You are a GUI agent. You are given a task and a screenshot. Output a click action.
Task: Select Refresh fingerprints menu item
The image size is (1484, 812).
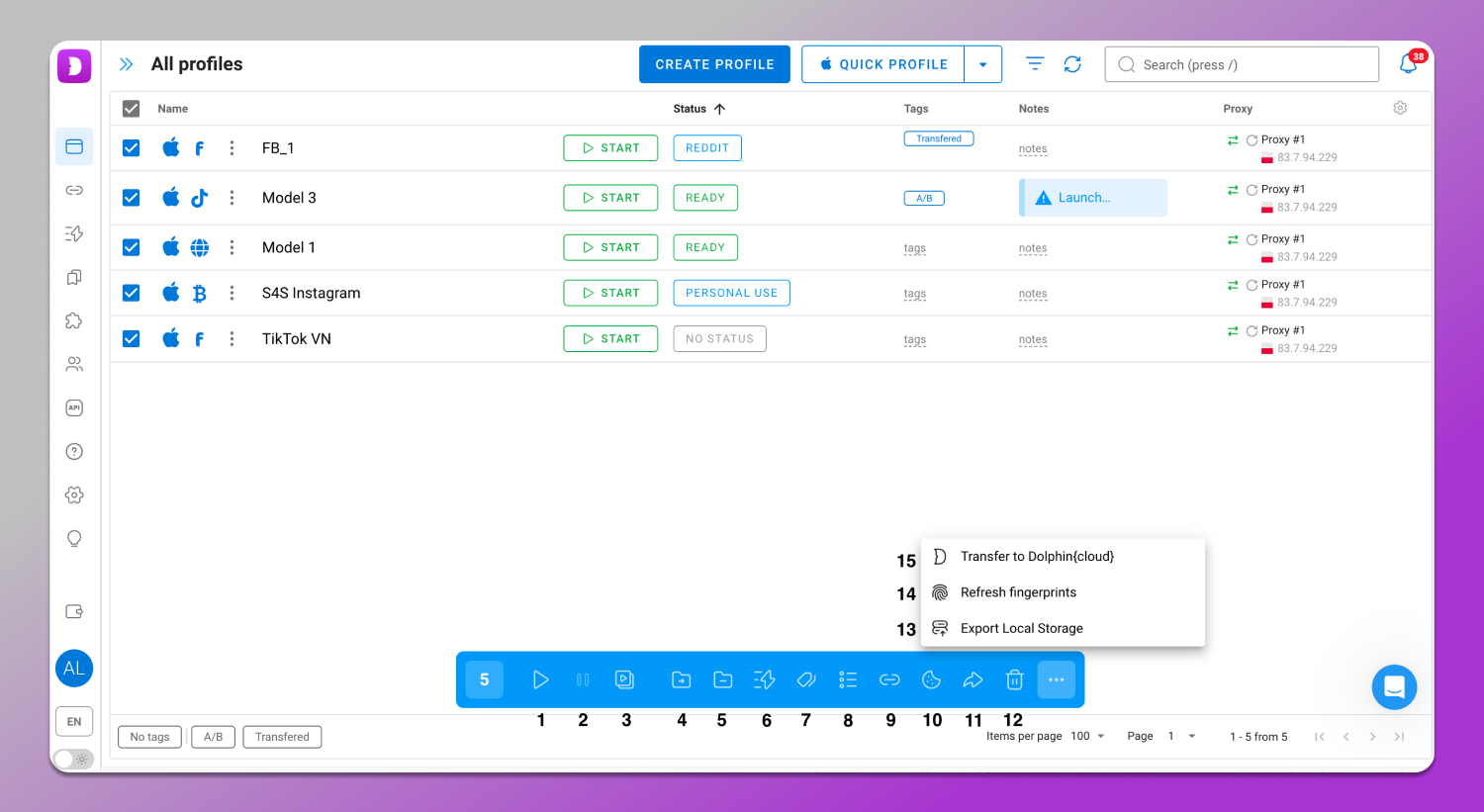click(1018, 592)
